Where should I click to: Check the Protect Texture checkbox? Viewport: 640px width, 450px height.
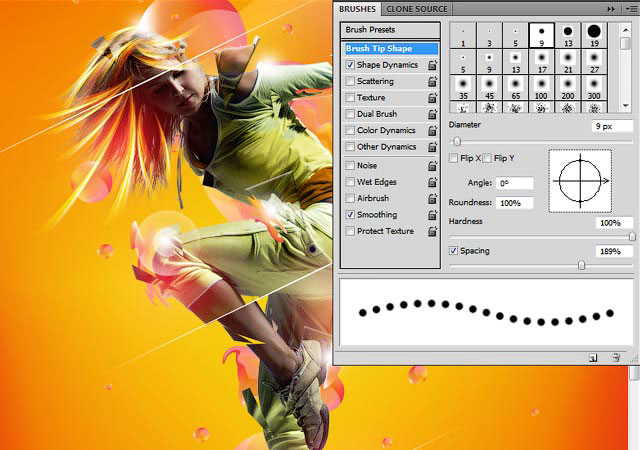[x=350, y=231]
